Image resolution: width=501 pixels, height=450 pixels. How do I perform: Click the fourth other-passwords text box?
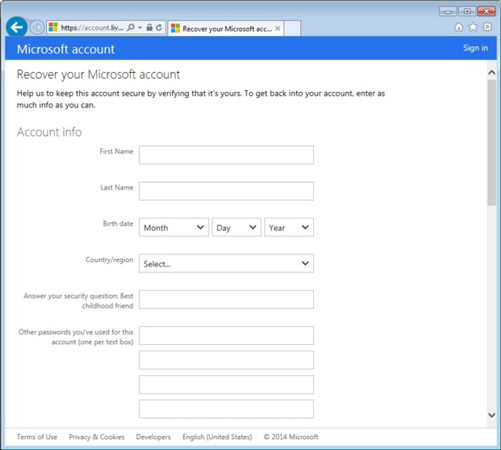pos(226,409)
